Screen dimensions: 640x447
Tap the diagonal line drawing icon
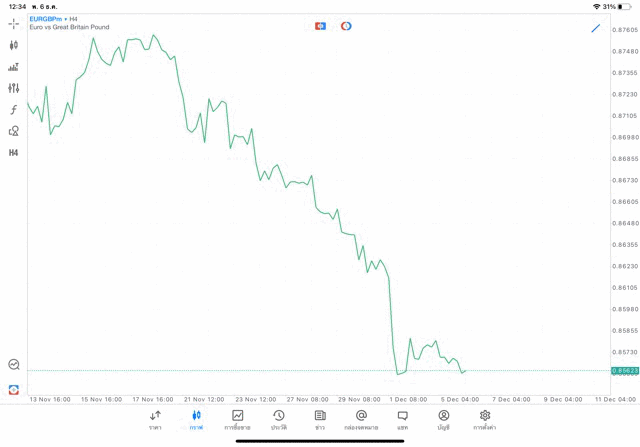pos(596,28)
